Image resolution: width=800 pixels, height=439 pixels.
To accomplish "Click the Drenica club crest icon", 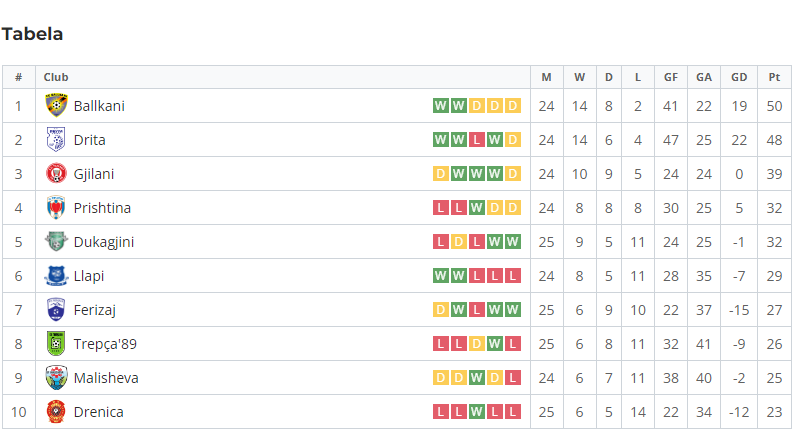I will pyautogui.click(x=56, y=411).
